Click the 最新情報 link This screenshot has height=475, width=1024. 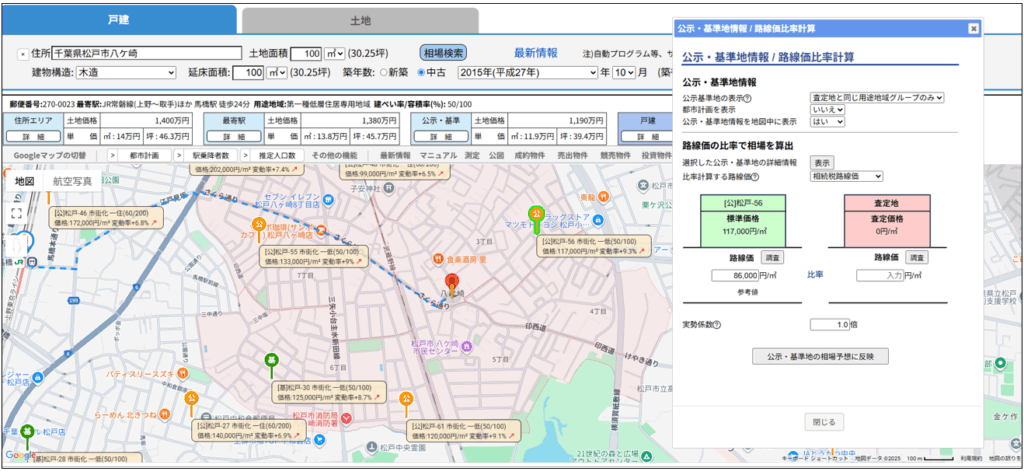tap(535, 53)
